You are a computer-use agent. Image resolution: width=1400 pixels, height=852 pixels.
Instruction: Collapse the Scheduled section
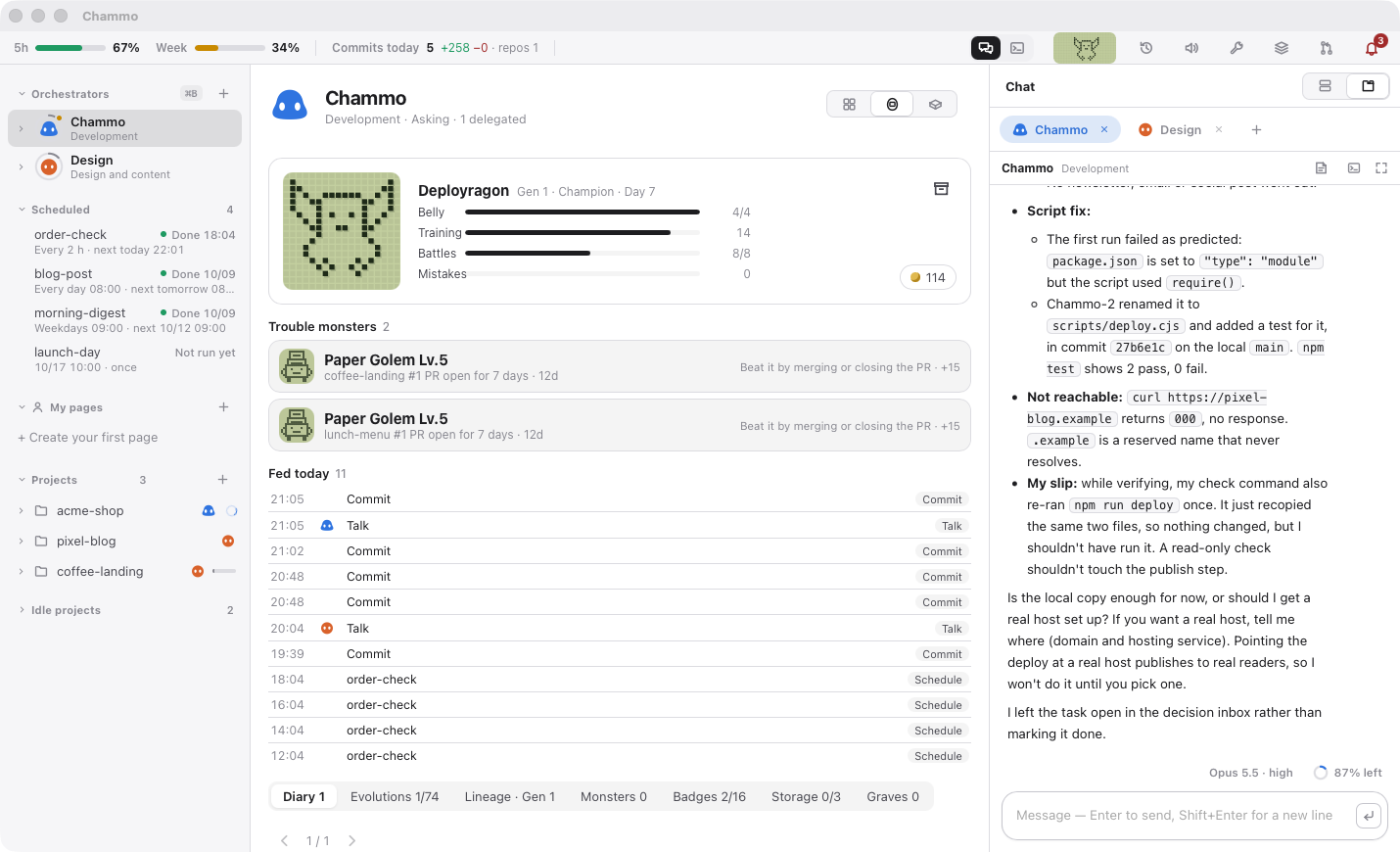tap(22, 210)
